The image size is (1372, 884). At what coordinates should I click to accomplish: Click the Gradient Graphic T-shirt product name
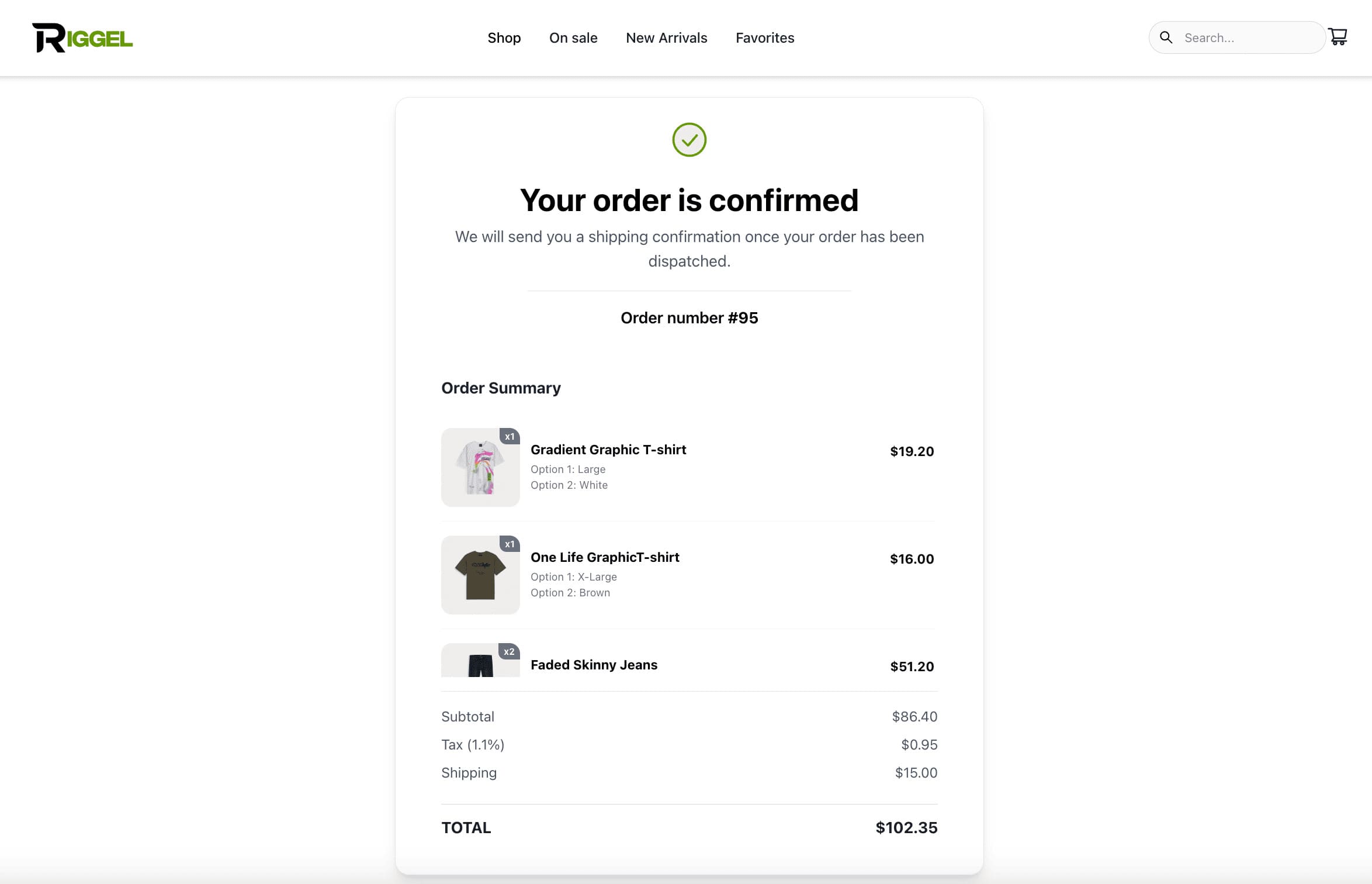click(608, 449)
